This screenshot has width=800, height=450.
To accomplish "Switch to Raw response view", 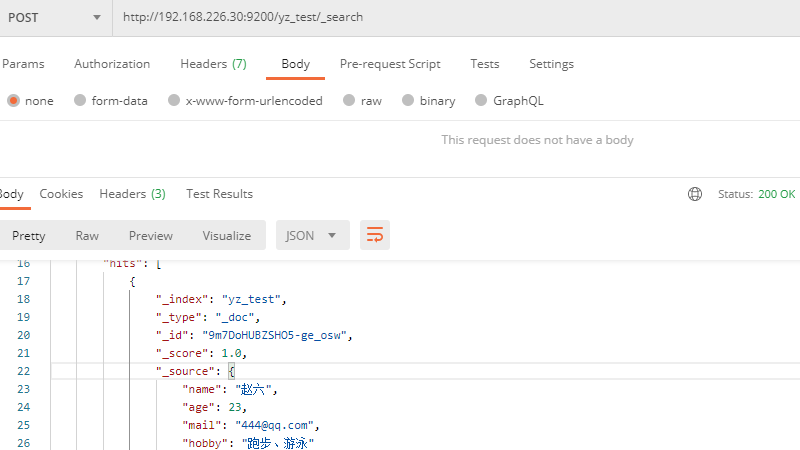I will click(87, 235).
